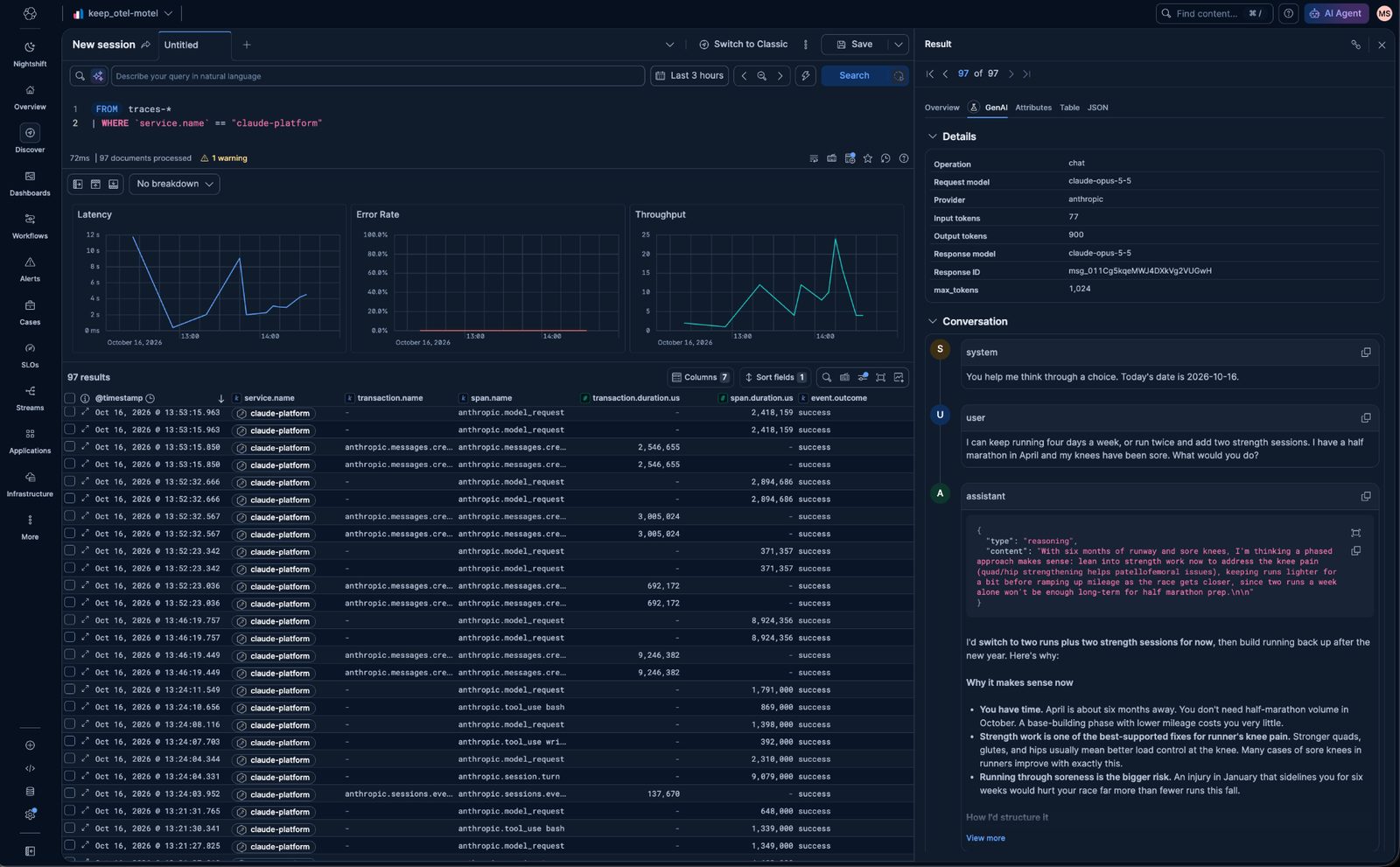
Task: Click the copy icon on system message
Action: pos(1365,353)
